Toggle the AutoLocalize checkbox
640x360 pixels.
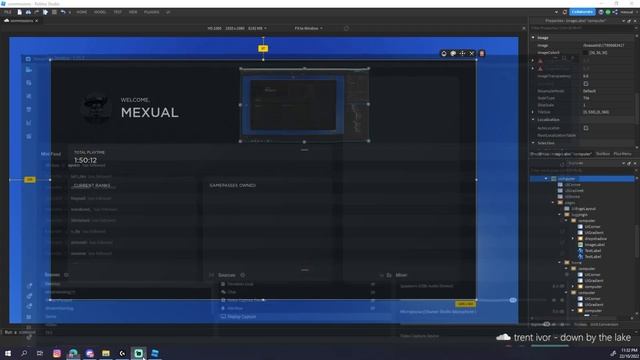(x=586, y=128)
